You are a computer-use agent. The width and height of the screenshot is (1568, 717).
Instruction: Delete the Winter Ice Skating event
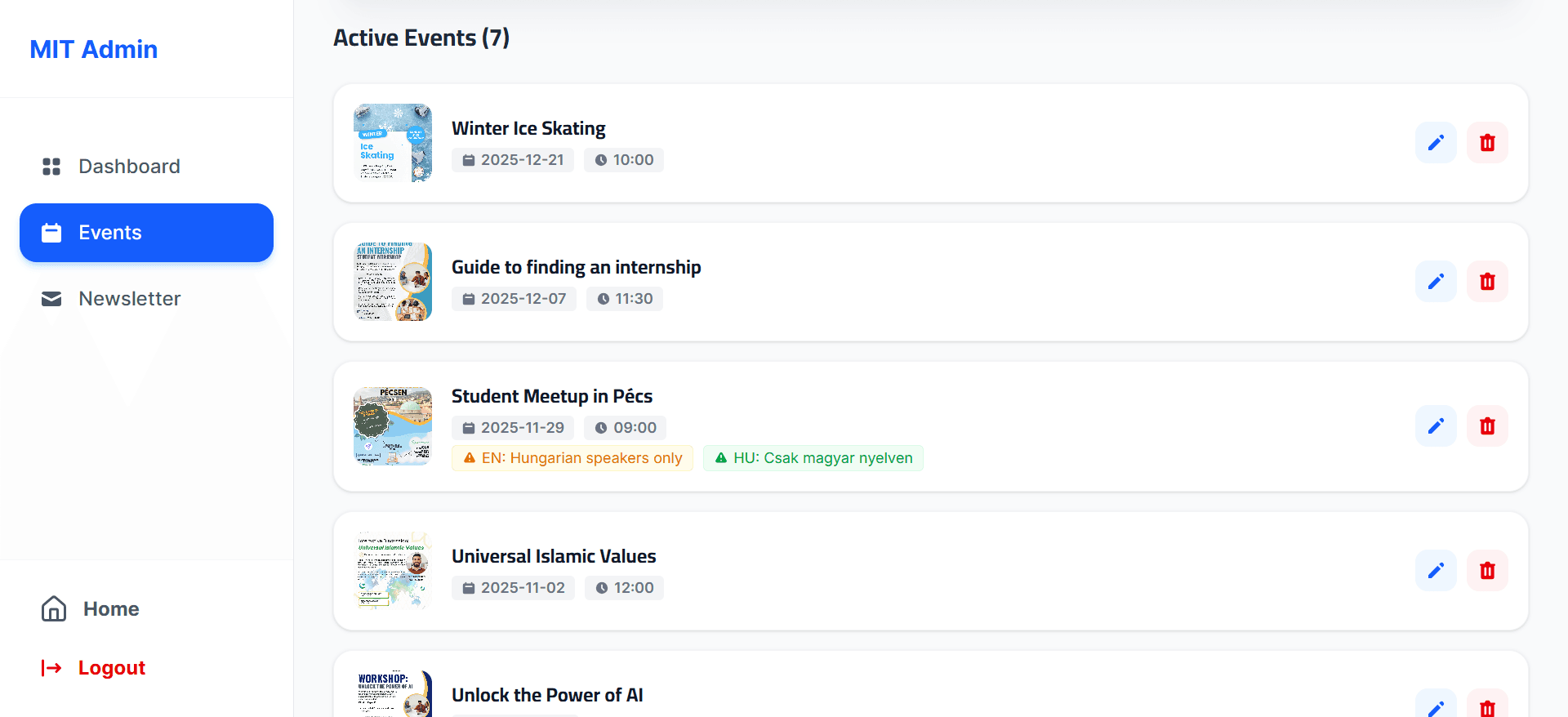[1487, 143]
